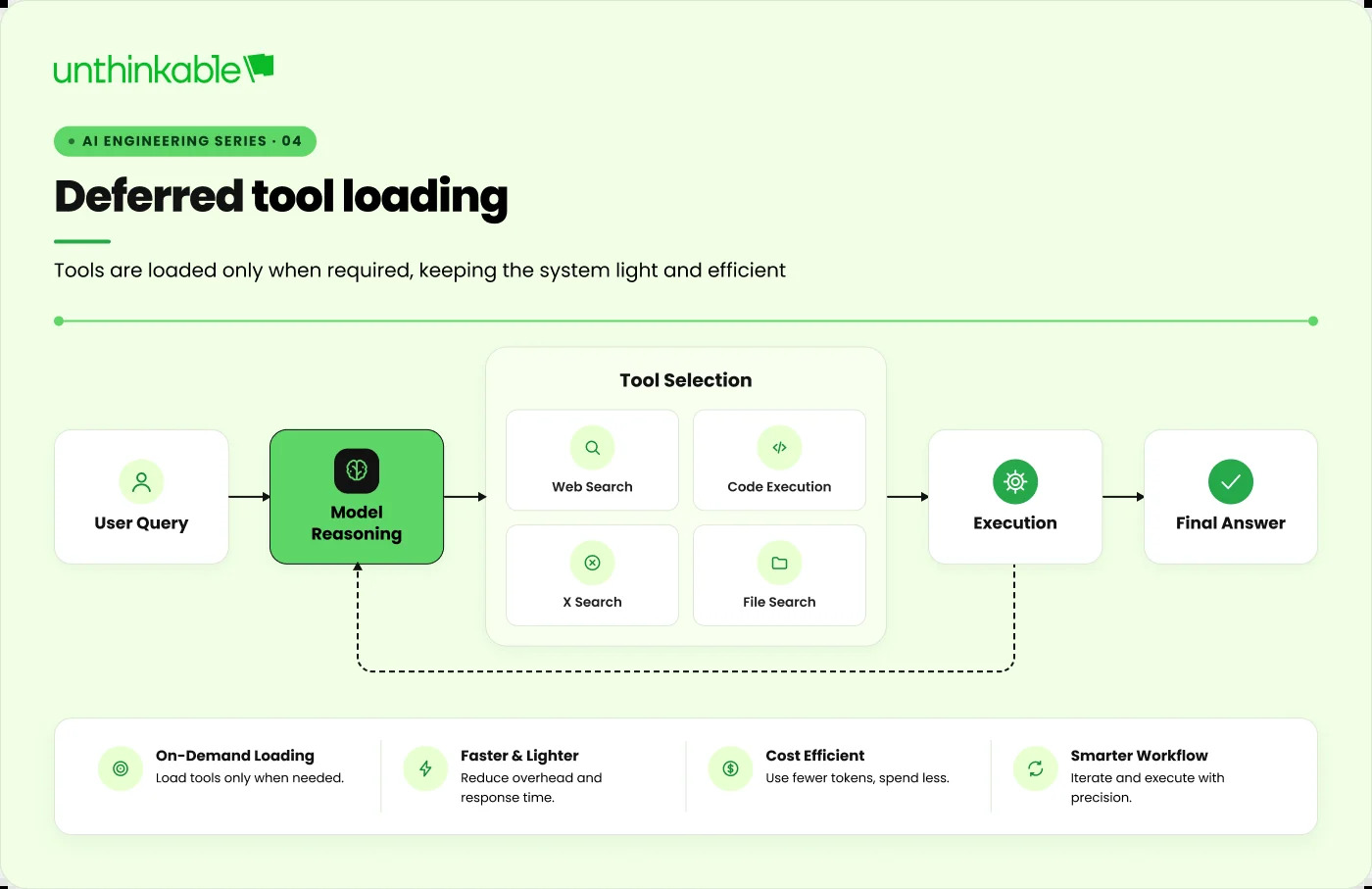Click 'Use fewer tokens, spend less.' text
The height and width of the screenshot is (889, 1372).
857,778
